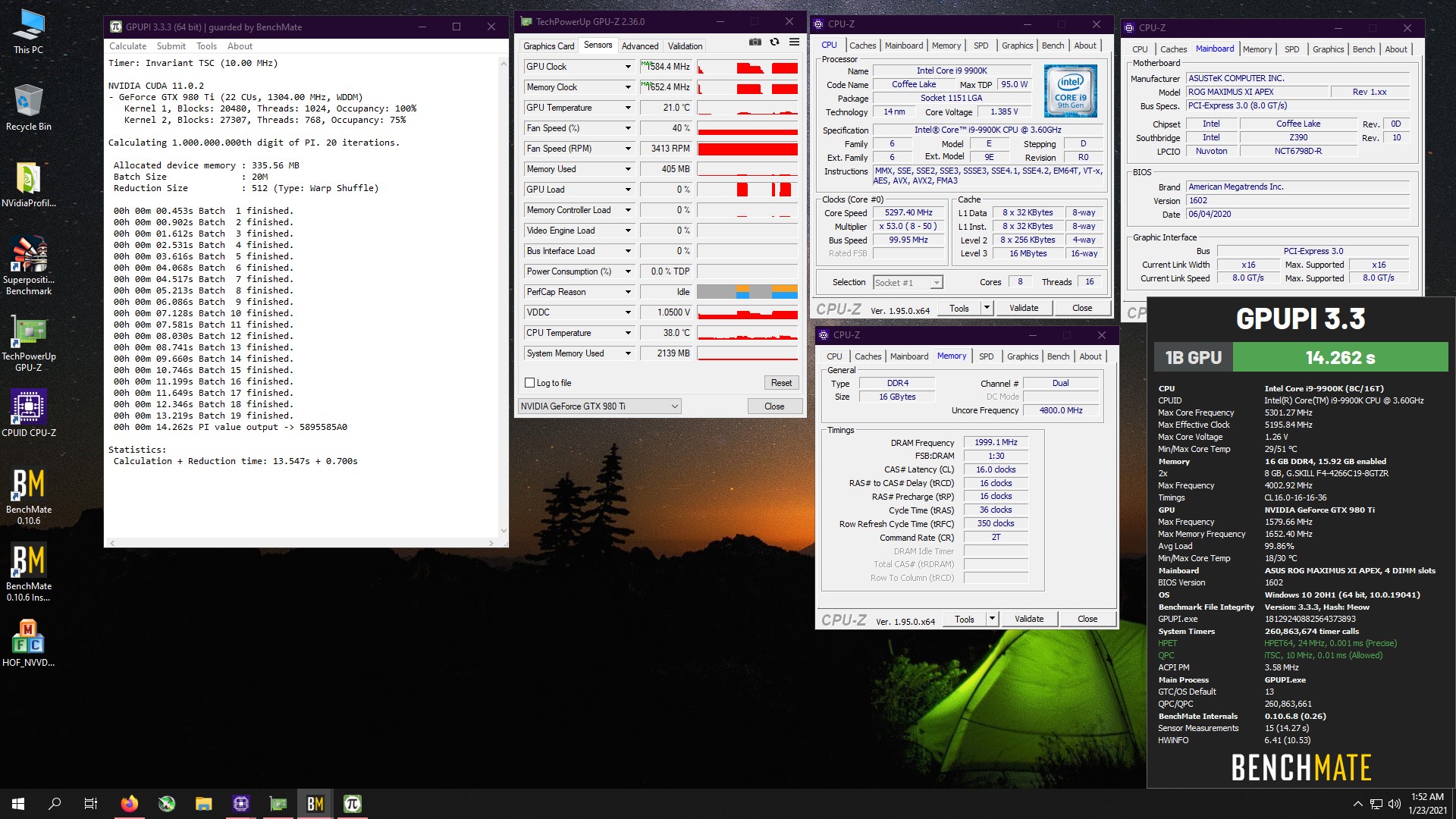Open NVidiaProfileInspector desktop icon
This screenshot has height=819, width=1456.
[28, 184]
